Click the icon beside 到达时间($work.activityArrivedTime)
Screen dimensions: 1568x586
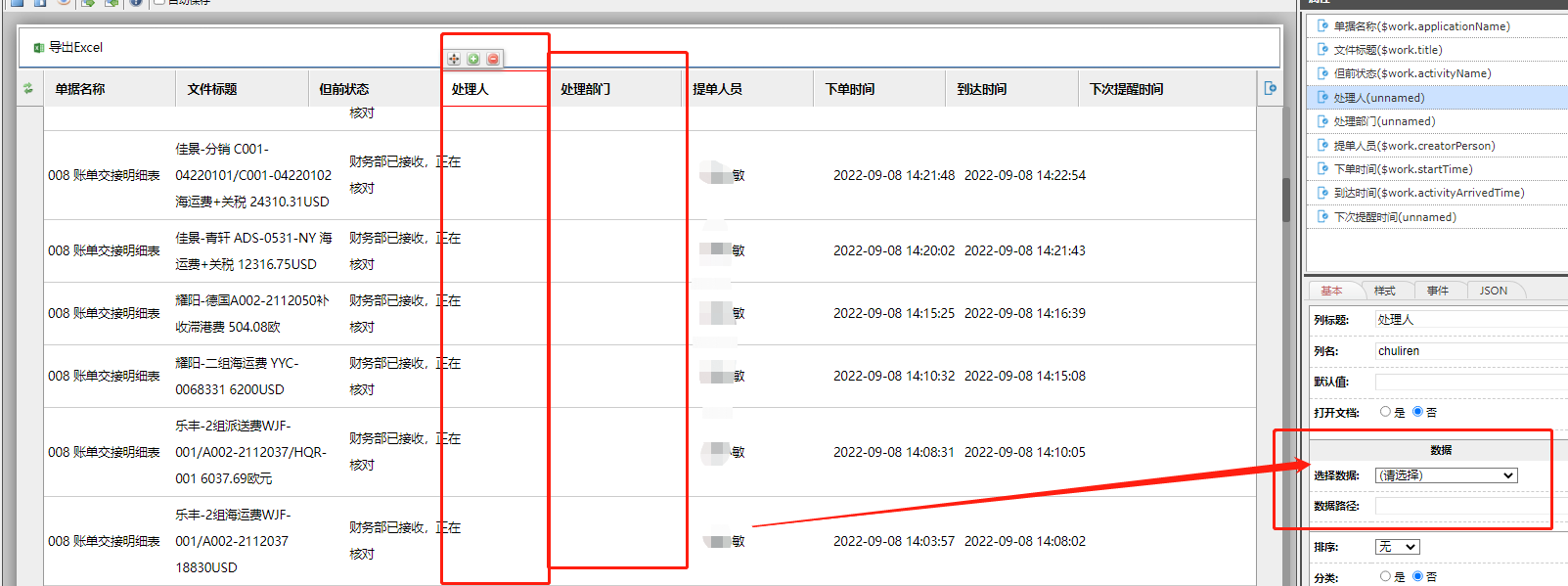coord(1322,193)
